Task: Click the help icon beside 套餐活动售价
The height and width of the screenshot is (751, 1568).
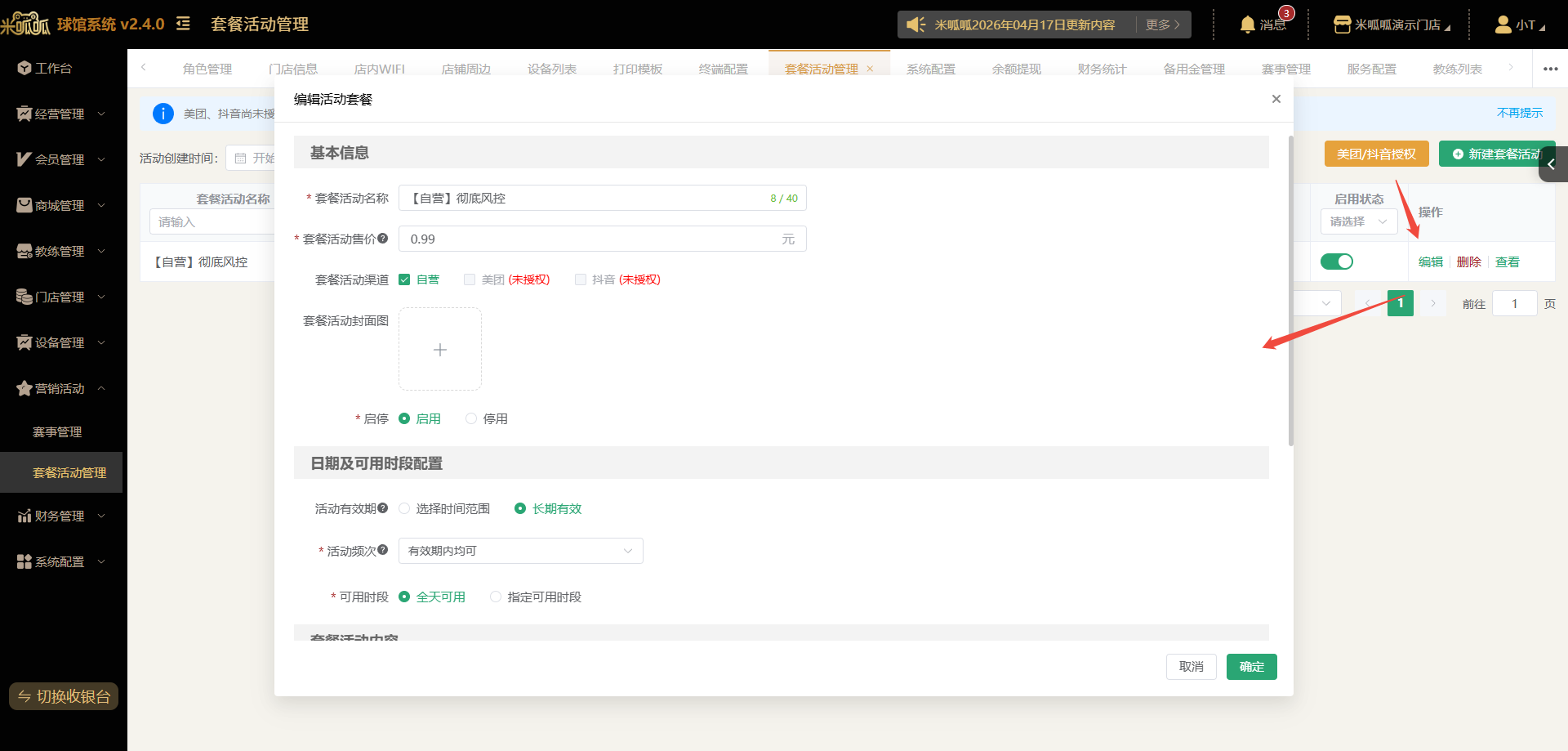Action: click(383, 239)
